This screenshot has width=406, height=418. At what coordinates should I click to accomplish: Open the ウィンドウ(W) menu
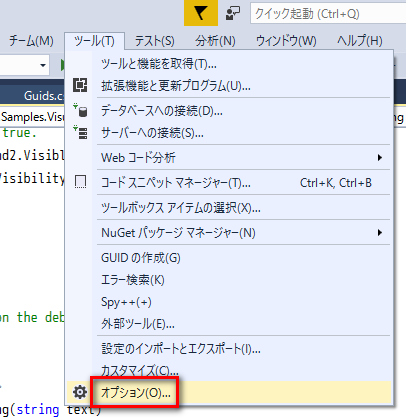click(286, 41)
